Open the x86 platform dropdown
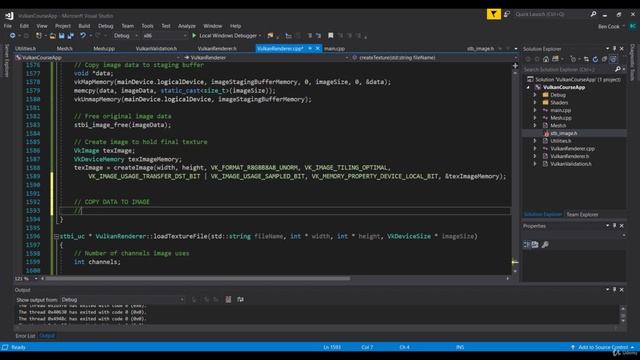 165,36
